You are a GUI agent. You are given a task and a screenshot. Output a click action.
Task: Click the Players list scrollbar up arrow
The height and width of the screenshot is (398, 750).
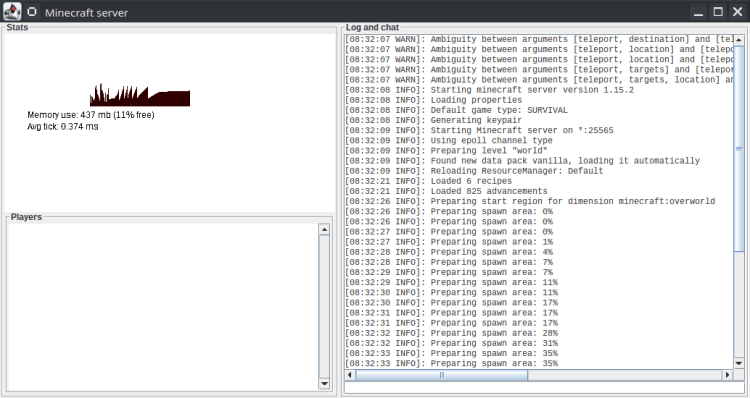click(324, 230)
